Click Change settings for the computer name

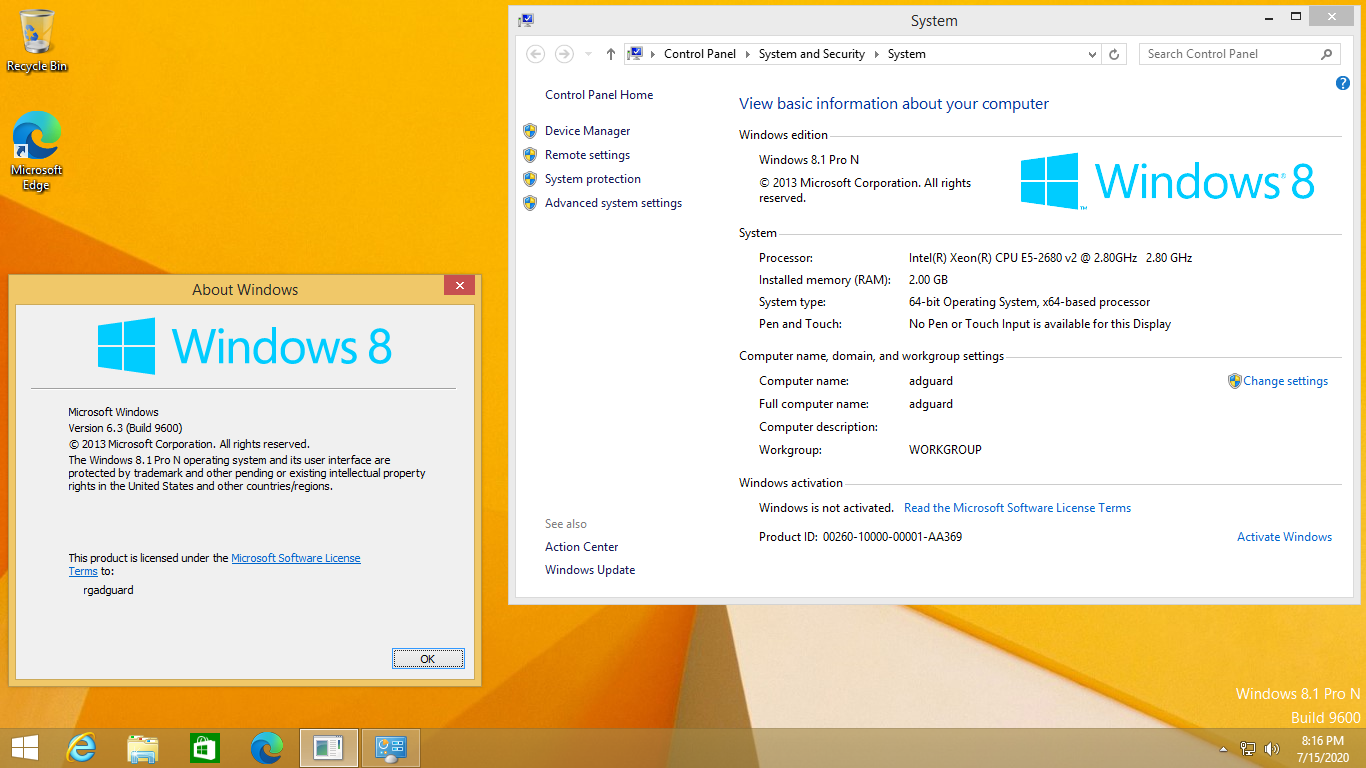point(1285,381)
